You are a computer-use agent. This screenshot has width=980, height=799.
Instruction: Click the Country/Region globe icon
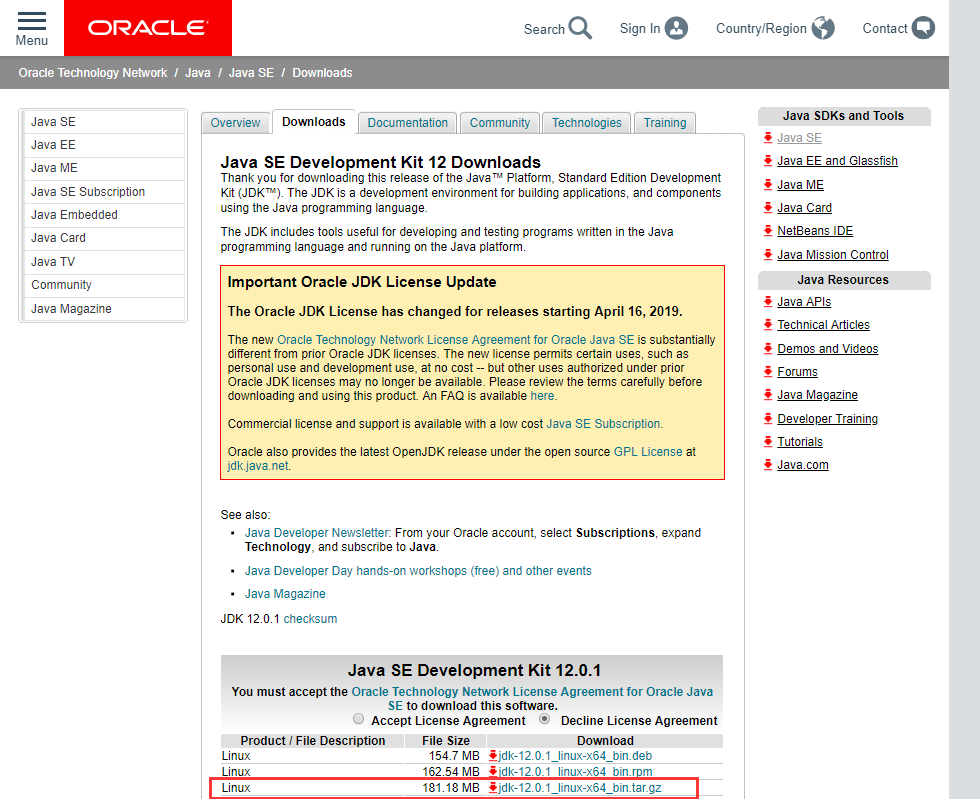click(823, 28)
